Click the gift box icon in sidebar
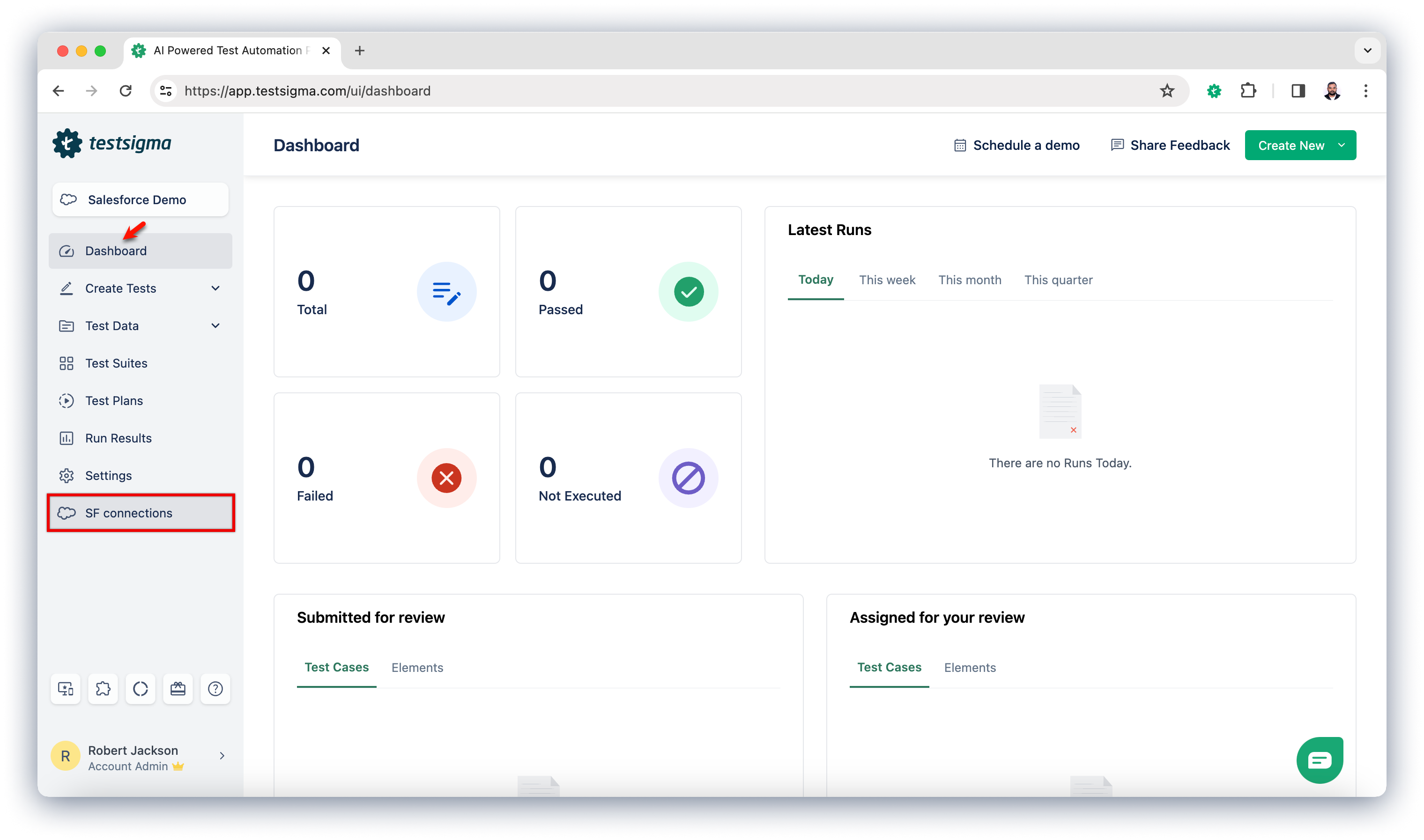 tap(178, 689)
